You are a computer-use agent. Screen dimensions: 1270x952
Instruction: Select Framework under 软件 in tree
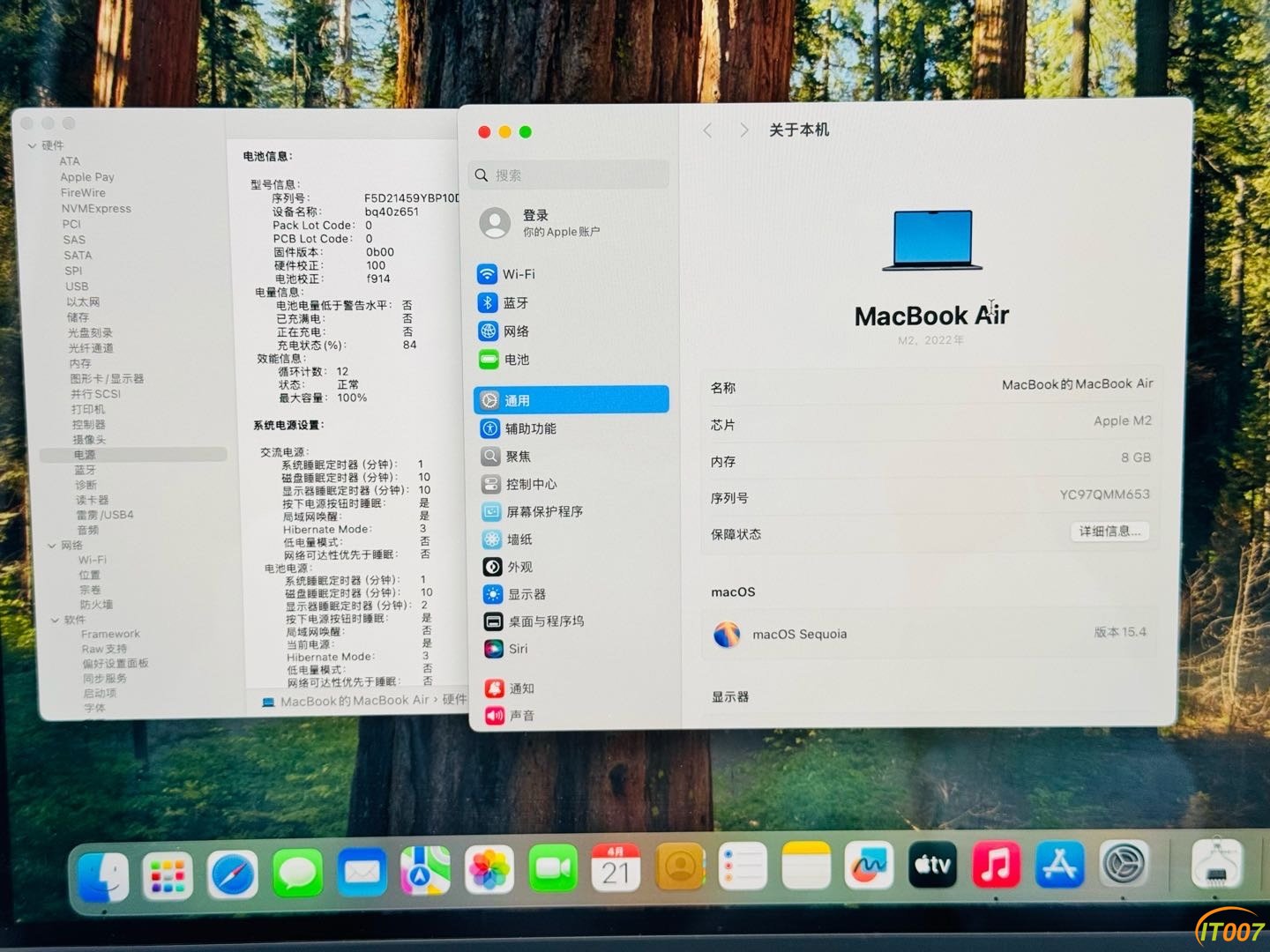[x=110, y=634]
